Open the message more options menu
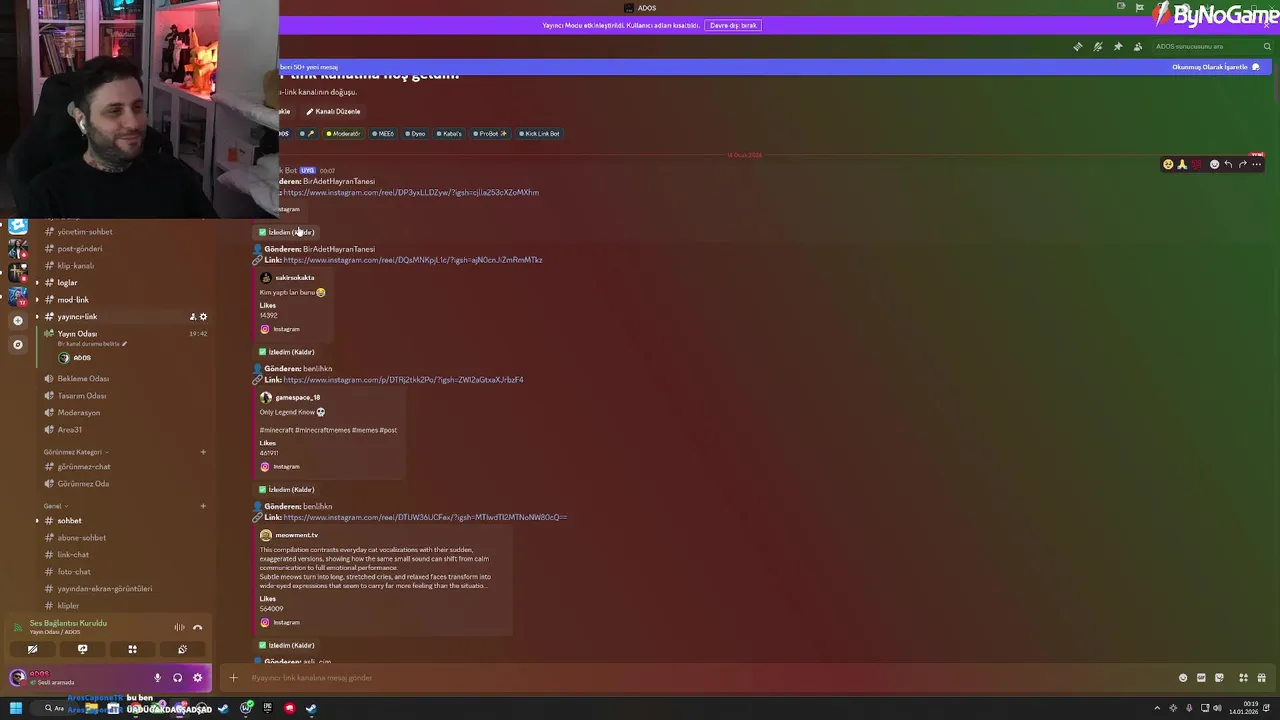Screen dimensions: 1280x720 click(x=1257, y=165)
